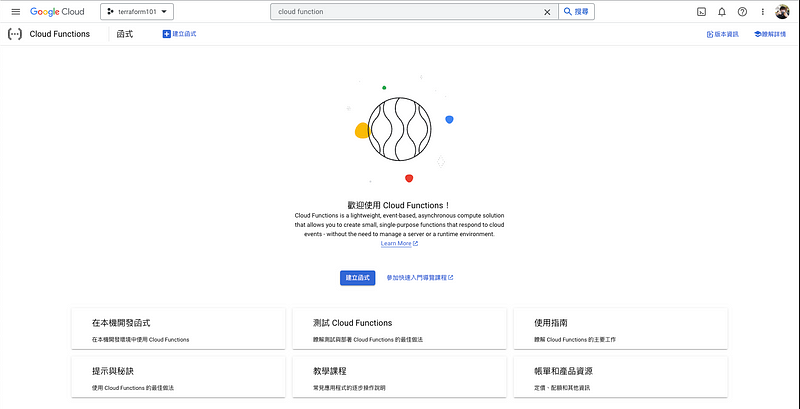The height and width of the screenshot is (409, 800).
Task: Open the 教學課程 card
Action: 399,377
